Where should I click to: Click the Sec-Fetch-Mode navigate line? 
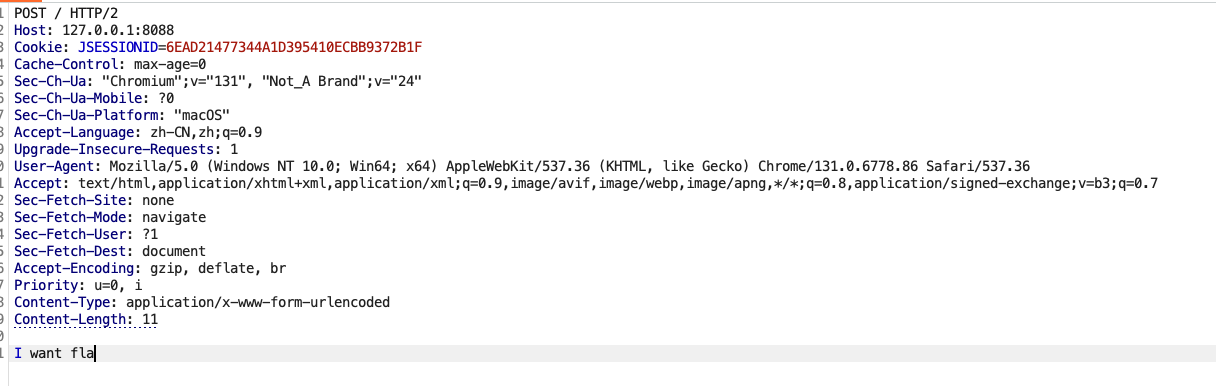110,217
